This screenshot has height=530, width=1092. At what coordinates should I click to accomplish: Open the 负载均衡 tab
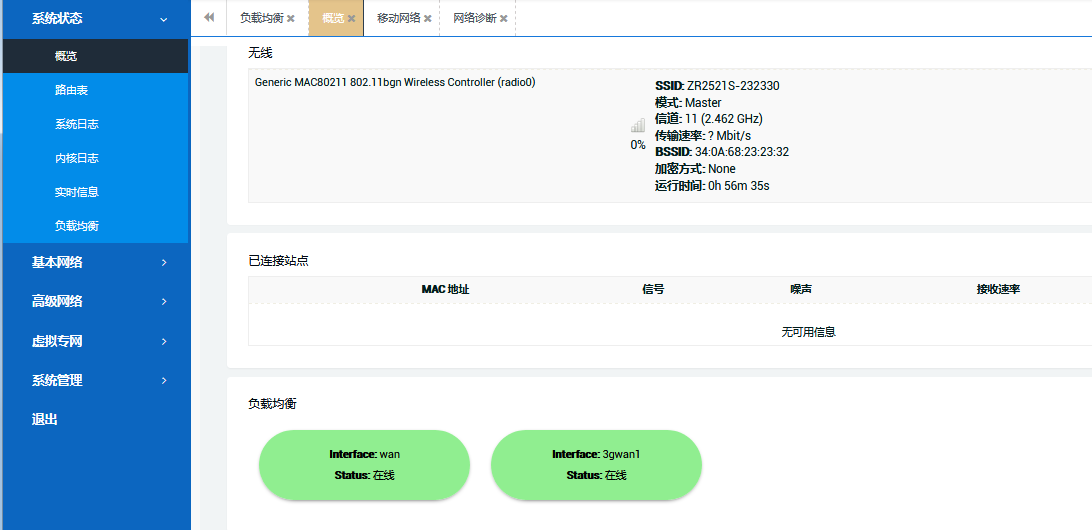(261, 18)
